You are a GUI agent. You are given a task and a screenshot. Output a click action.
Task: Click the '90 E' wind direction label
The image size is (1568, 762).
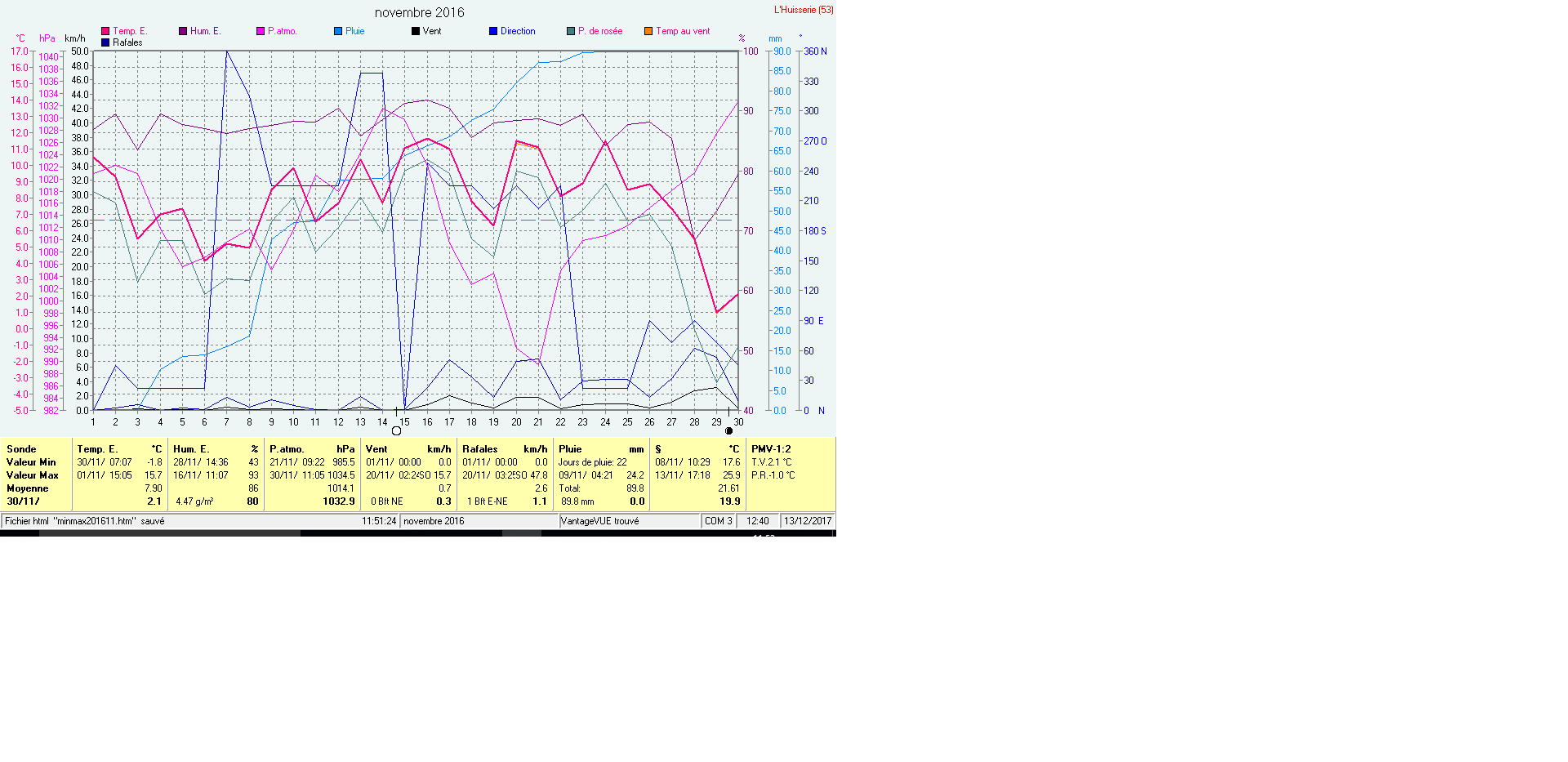coord(813,321)
